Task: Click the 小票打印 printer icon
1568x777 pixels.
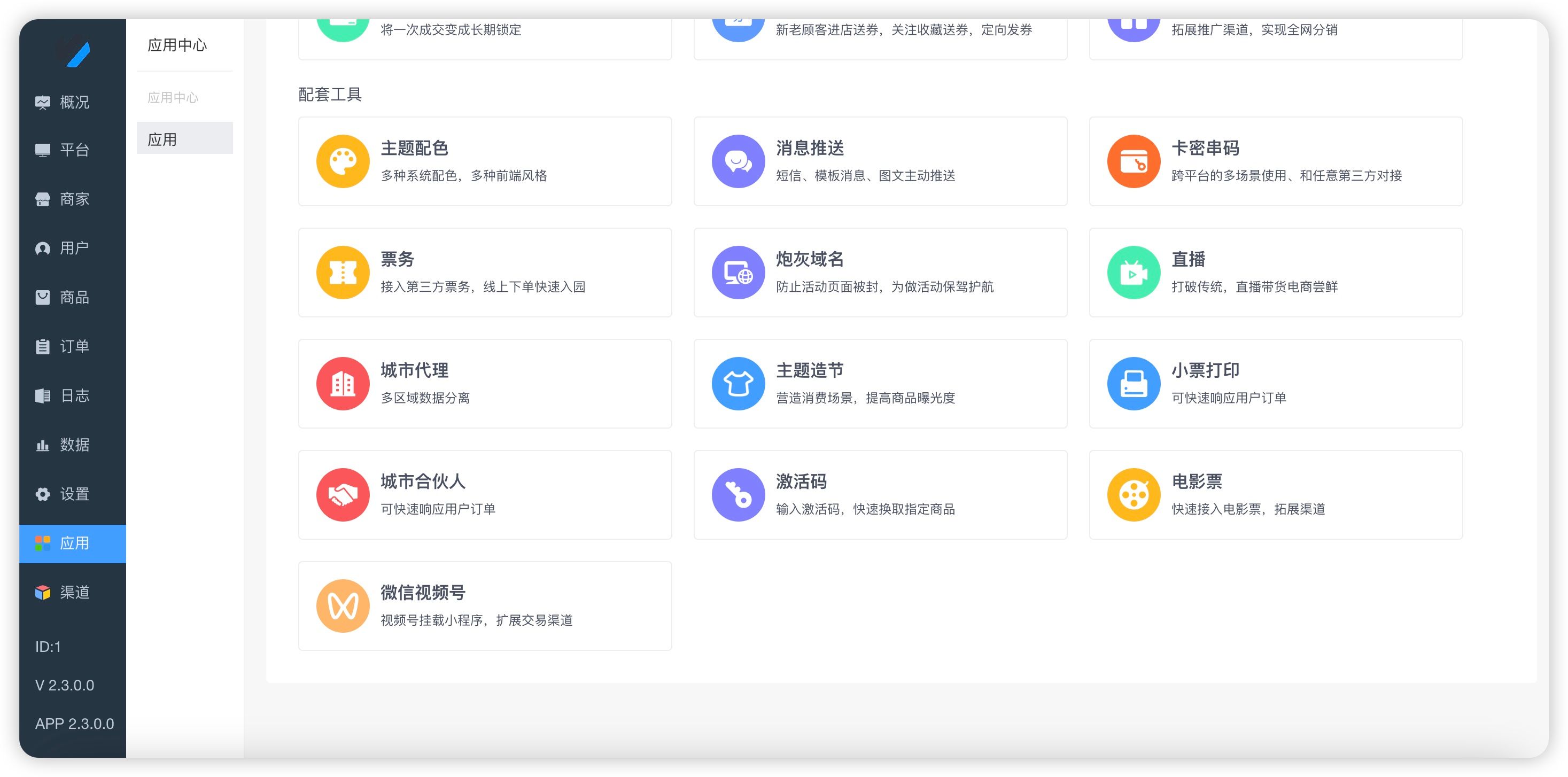Action: pos(1134,383)
